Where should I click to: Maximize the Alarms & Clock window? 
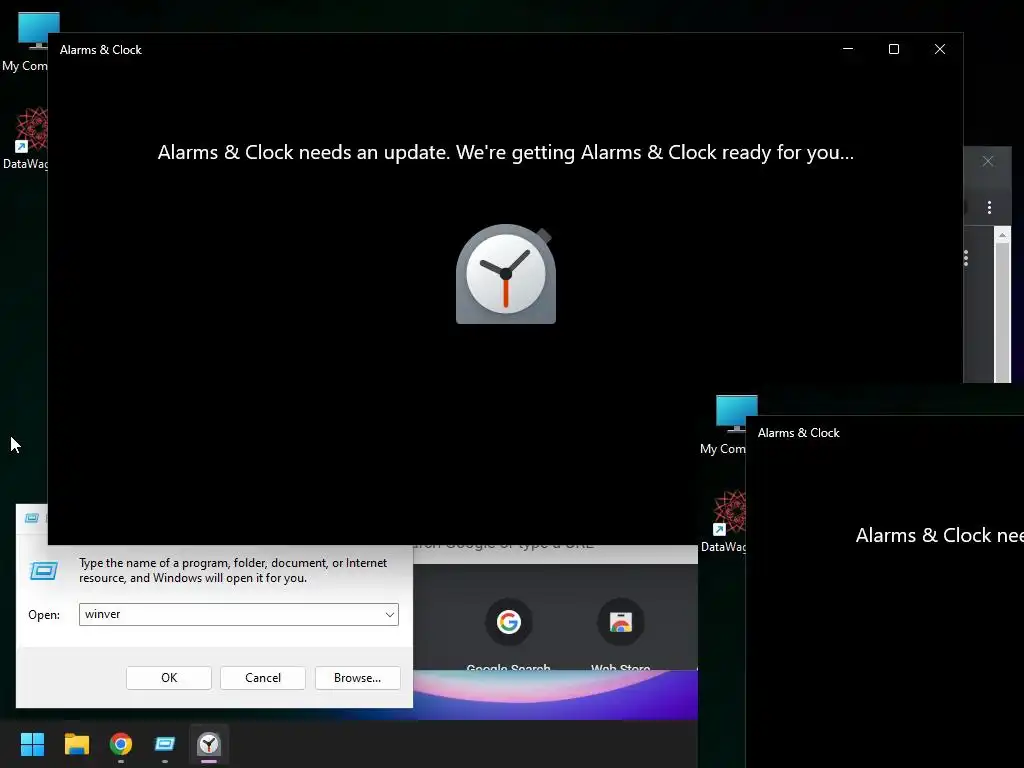(x=894, y=49)
